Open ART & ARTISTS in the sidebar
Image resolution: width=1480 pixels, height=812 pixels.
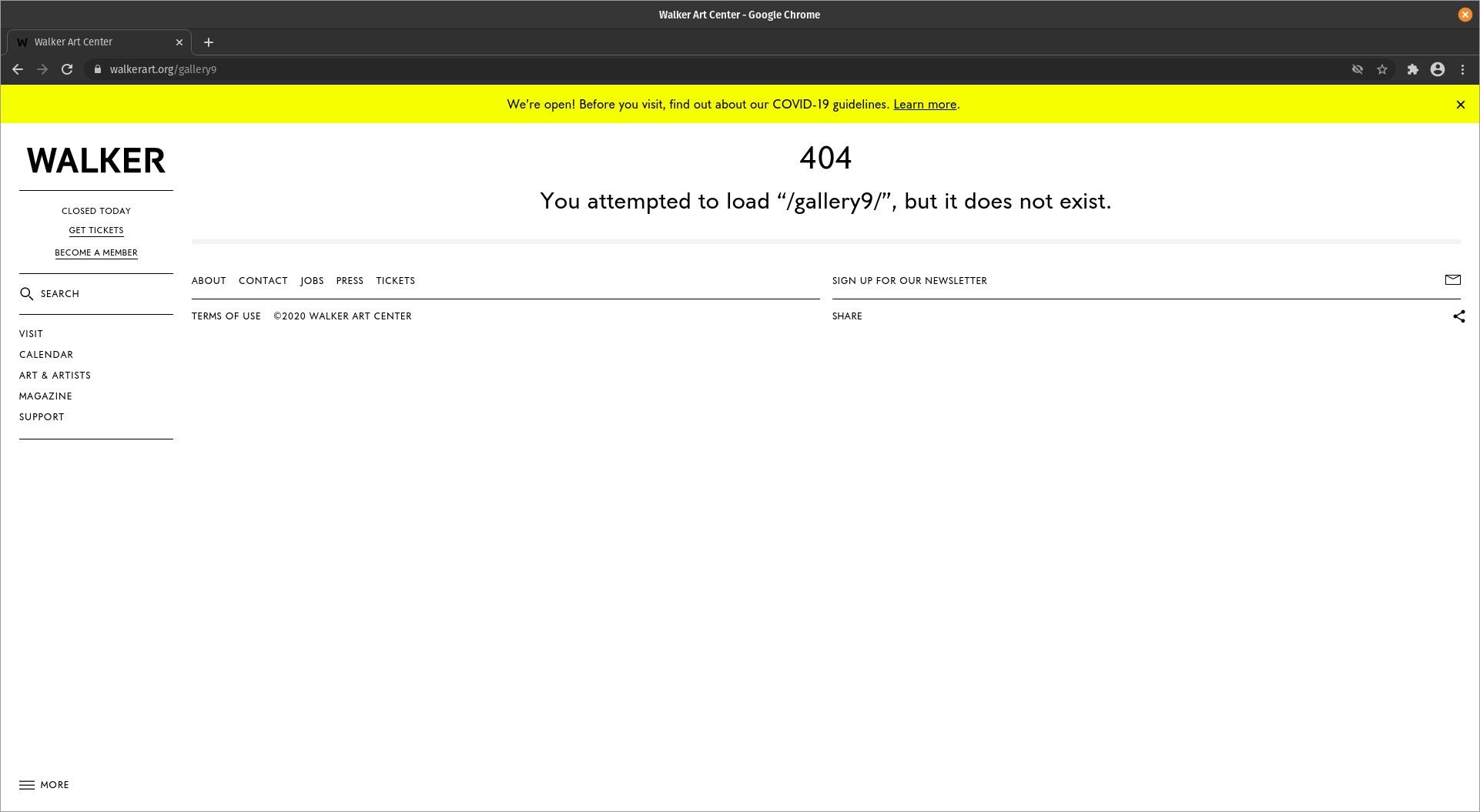55,376
